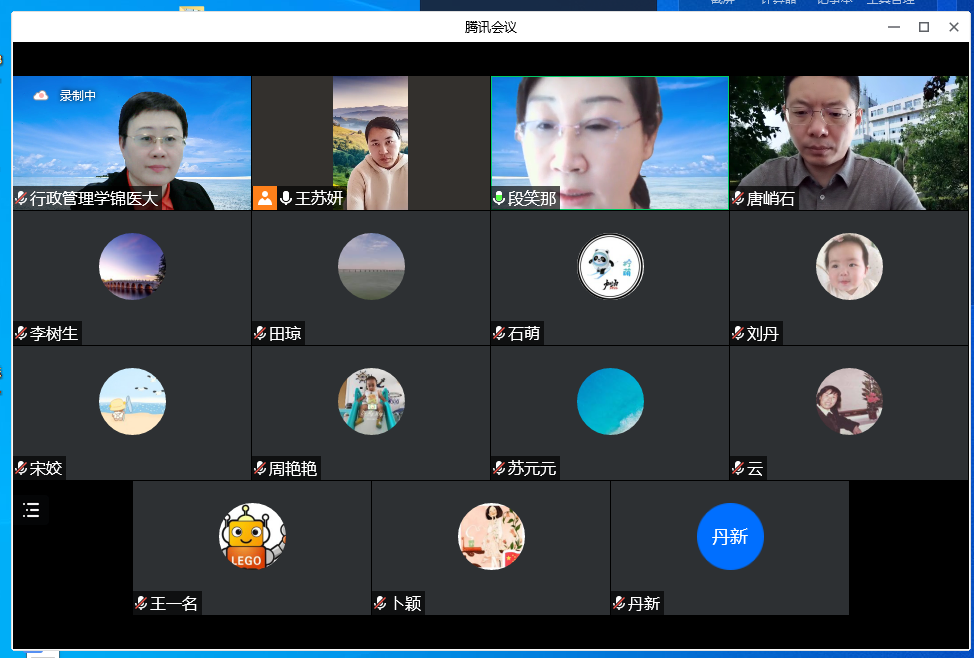Maximize the 腾讯会议 meeting window
The height and width of the screenshot is (658, 974).
click(924, 27)
